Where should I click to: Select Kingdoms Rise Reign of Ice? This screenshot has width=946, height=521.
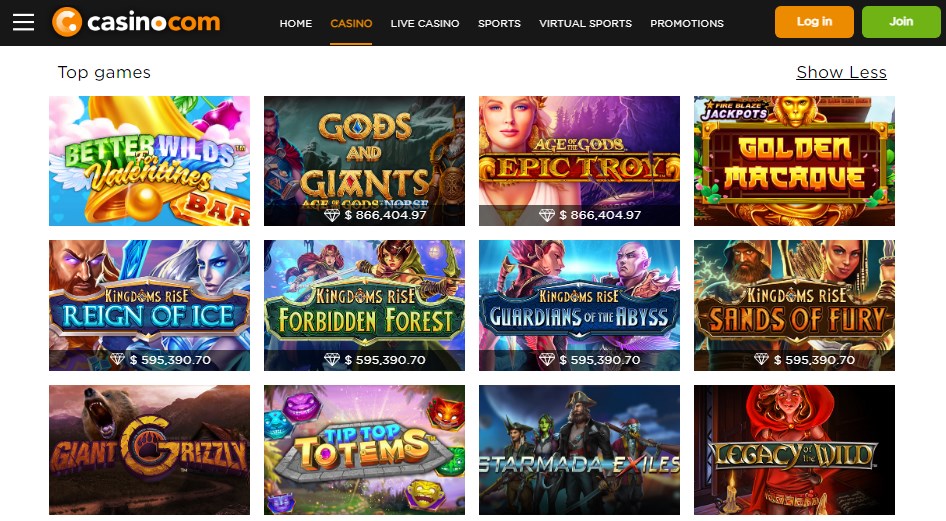[150, 306]
